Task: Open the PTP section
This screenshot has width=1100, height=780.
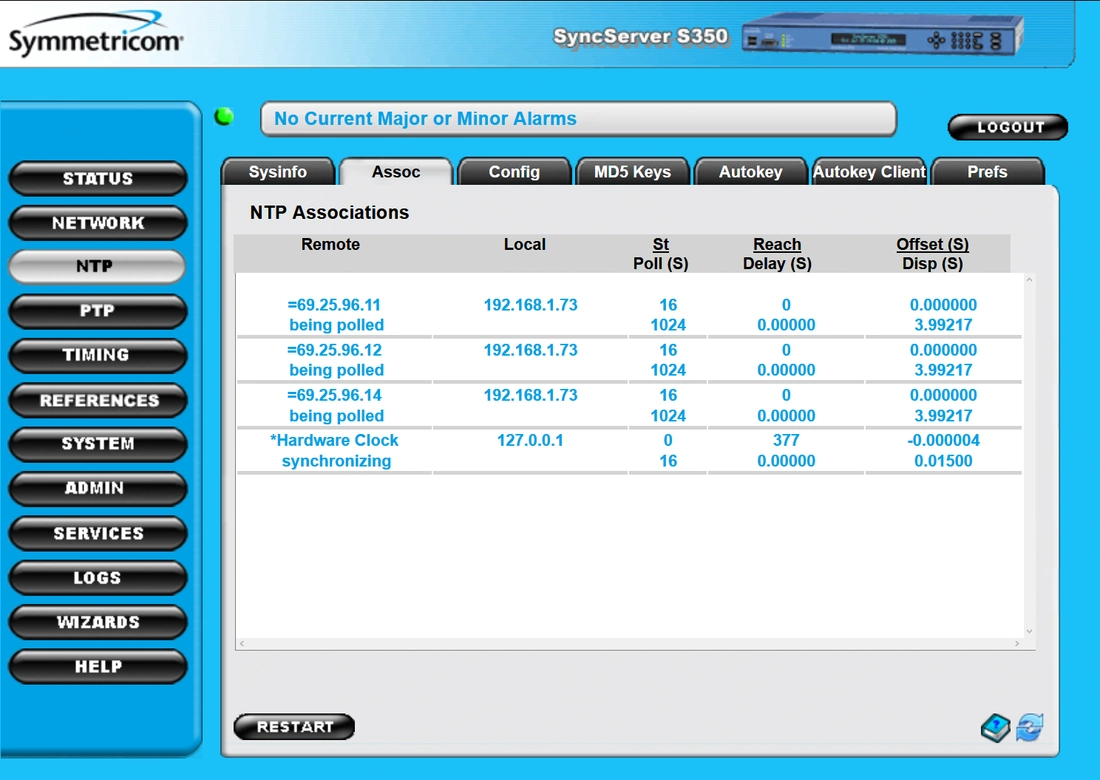Action: tap(98, 311)
